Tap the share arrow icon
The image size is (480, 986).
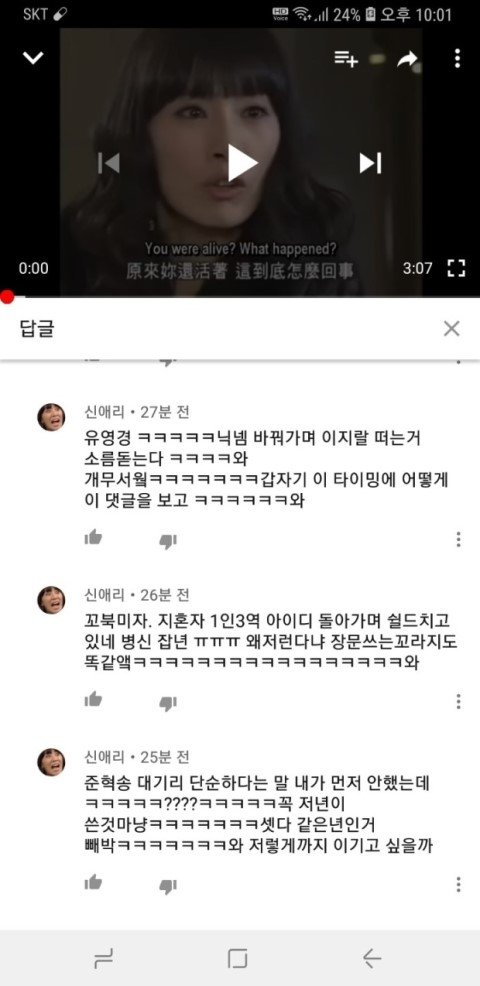(407, 59)
